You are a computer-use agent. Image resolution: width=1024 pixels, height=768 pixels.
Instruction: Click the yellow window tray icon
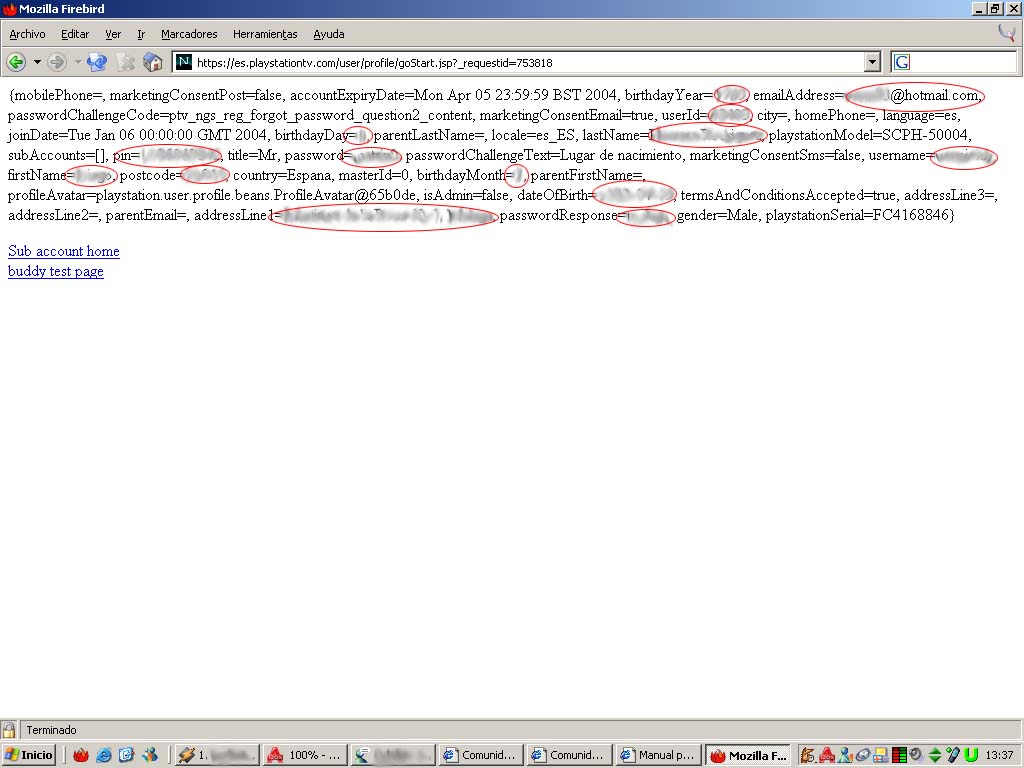click(881, 756)
